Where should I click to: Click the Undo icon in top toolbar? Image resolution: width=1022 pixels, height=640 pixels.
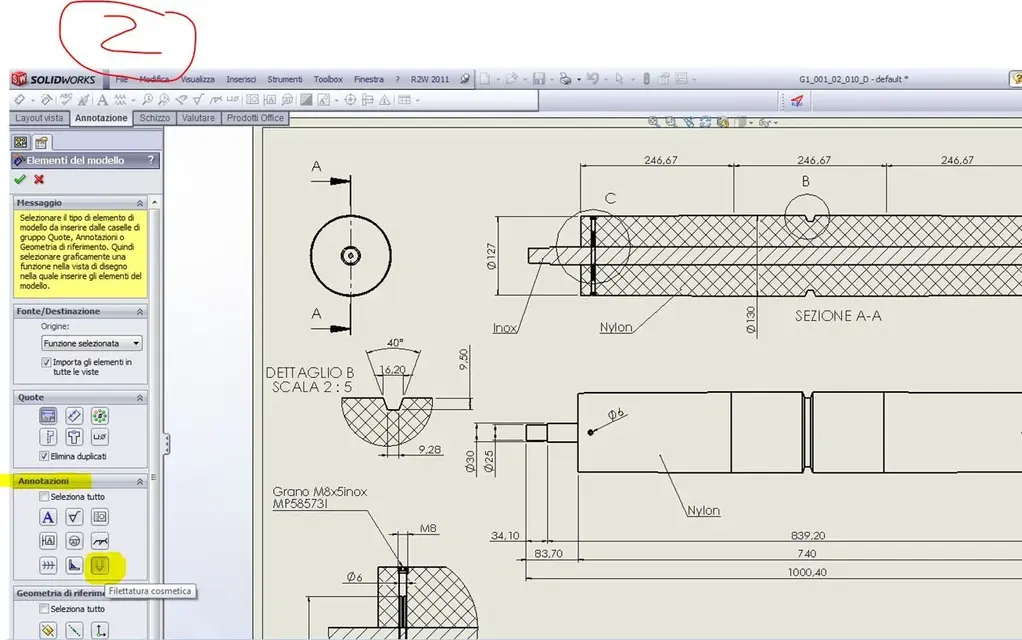(x=592, y=79)
